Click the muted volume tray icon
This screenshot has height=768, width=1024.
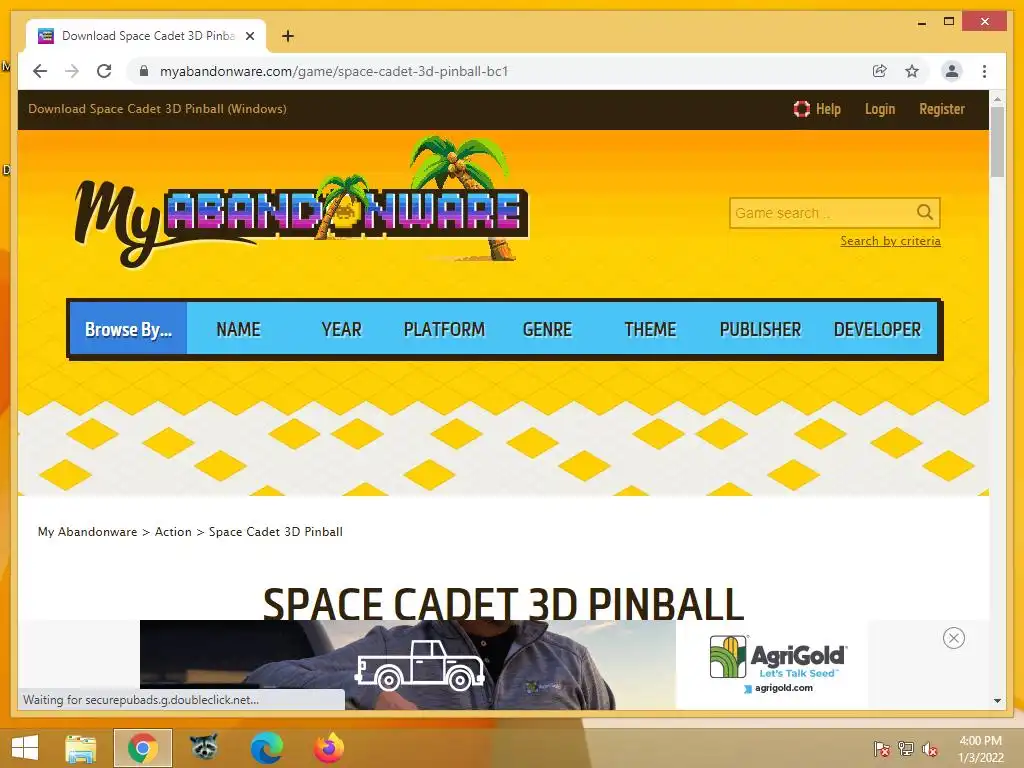(x=930, y=749)
